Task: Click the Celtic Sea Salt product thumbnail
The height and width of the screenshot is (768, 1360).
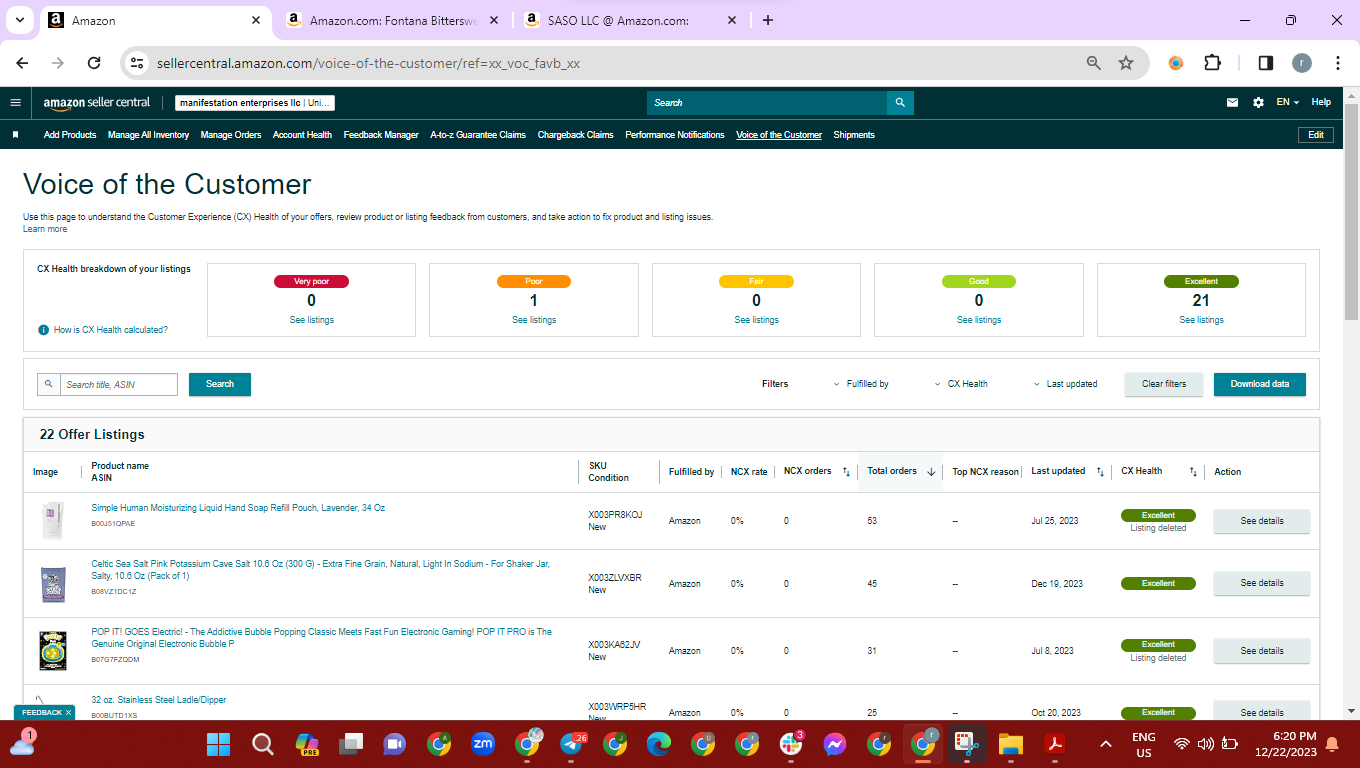Action: pos(52,583)
